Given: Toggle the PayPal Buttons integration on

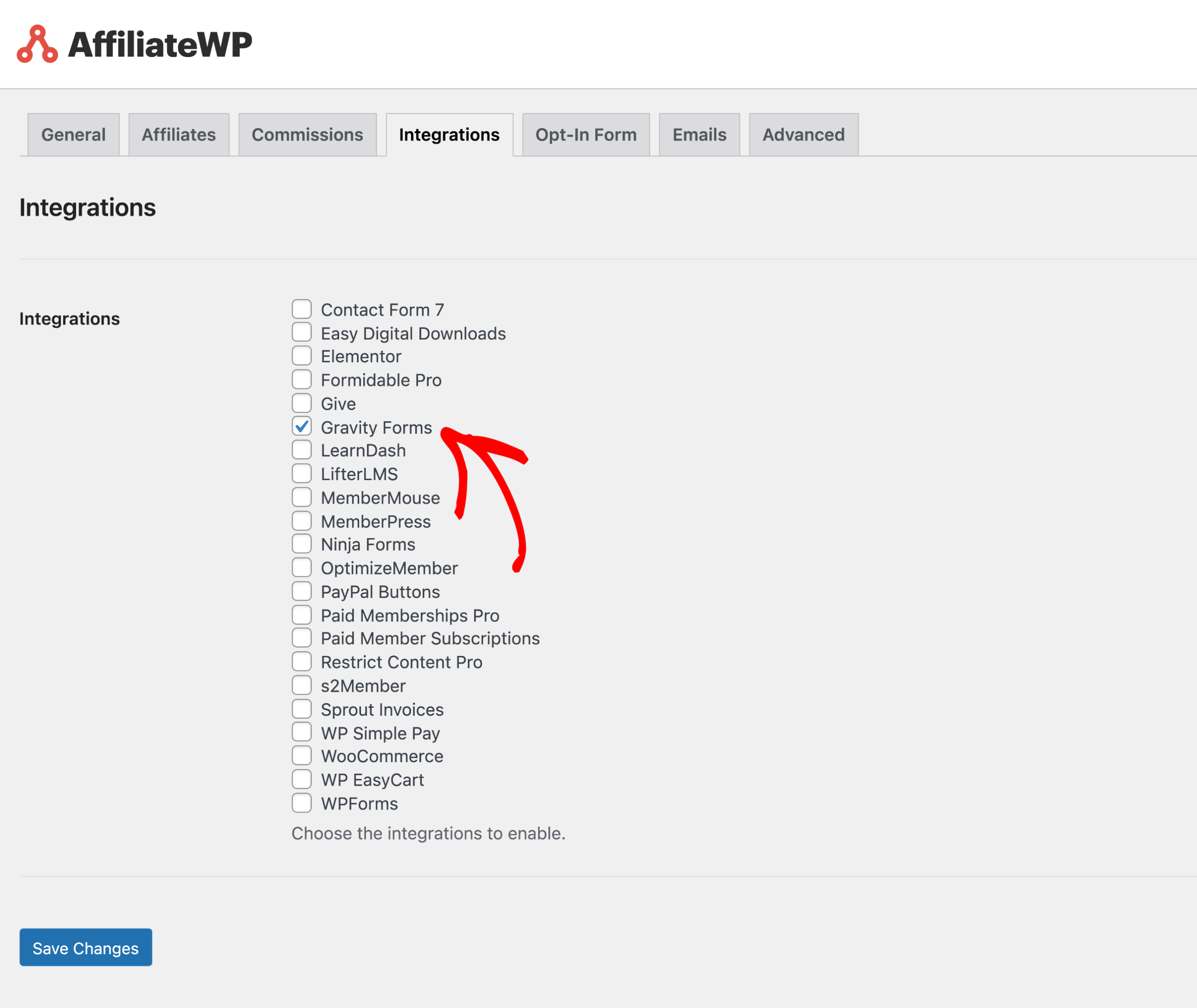Looking at the screenshot, I should [301, 591].
